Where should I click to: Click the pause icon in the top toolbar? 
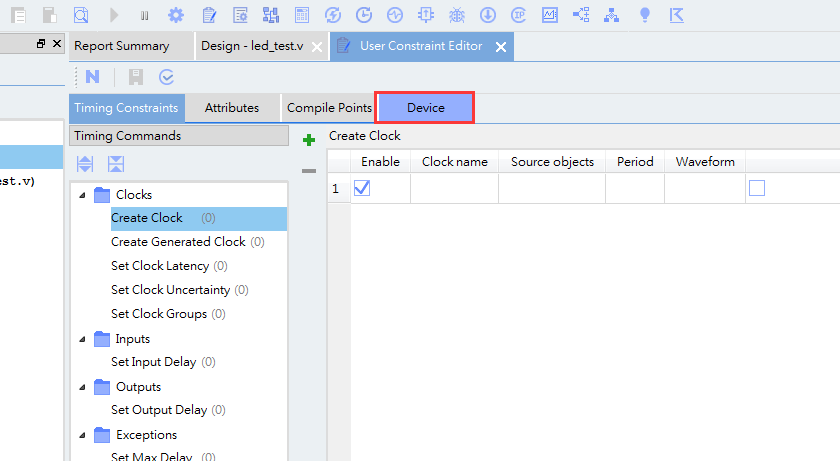pos(144,16)
